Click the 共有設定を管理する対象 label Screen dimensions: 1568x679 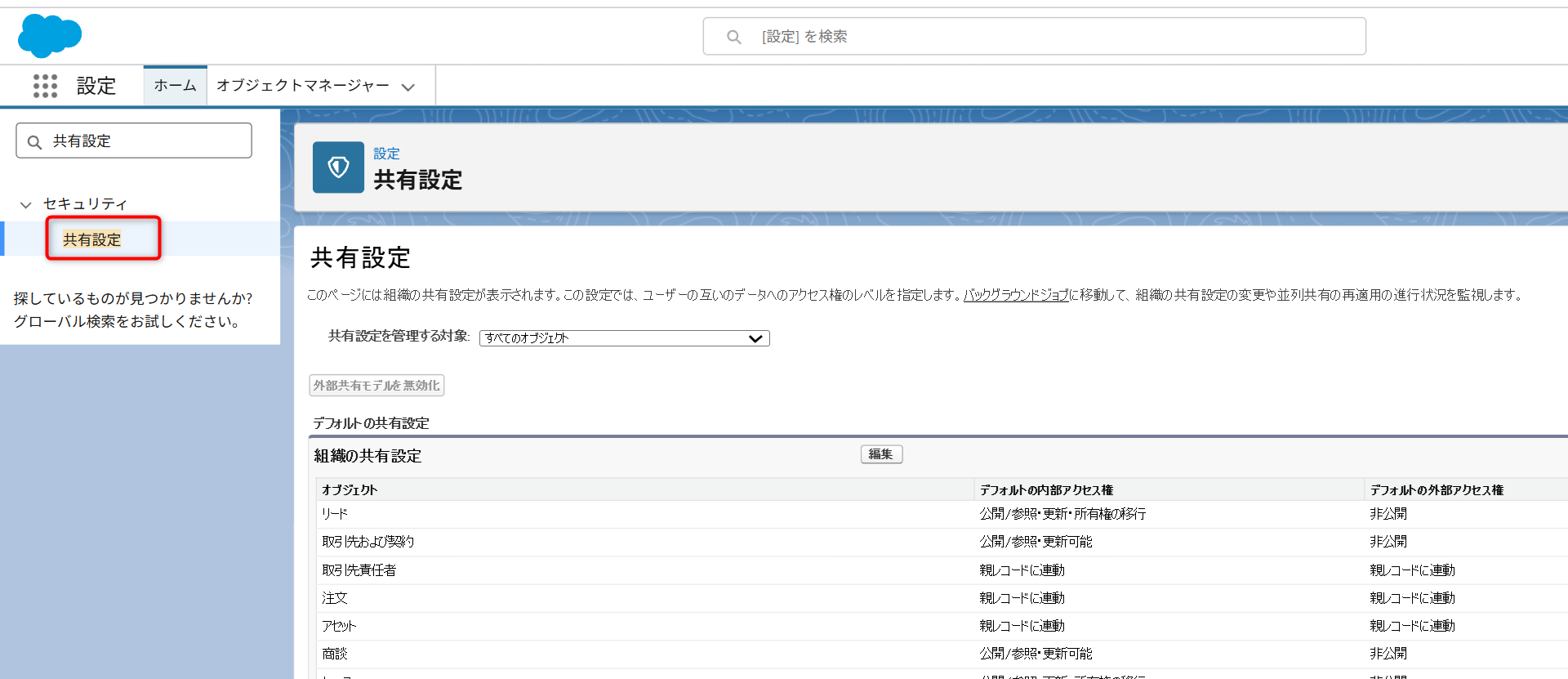point(399,336)
